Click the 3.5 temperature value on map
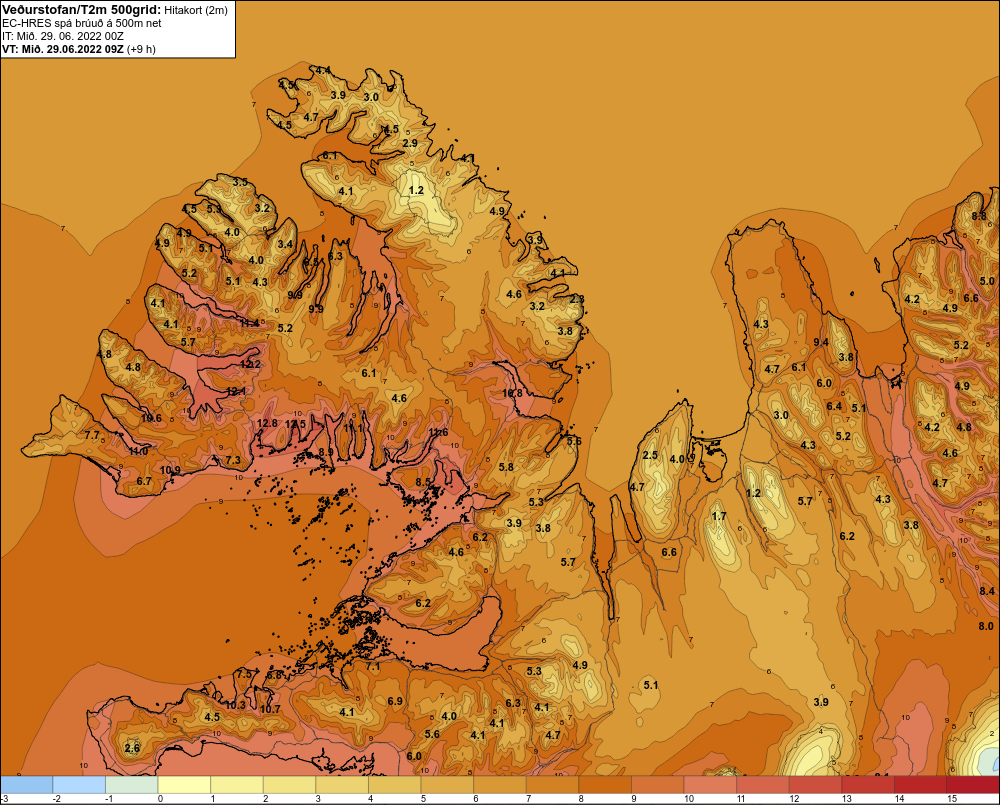The image size is (1000, 805). [240, 182]
